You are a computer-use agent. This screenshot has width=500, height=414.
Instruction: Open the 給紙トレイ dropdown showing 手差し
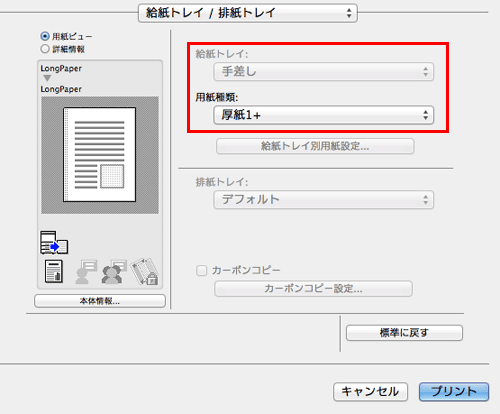tap(324, 72)
